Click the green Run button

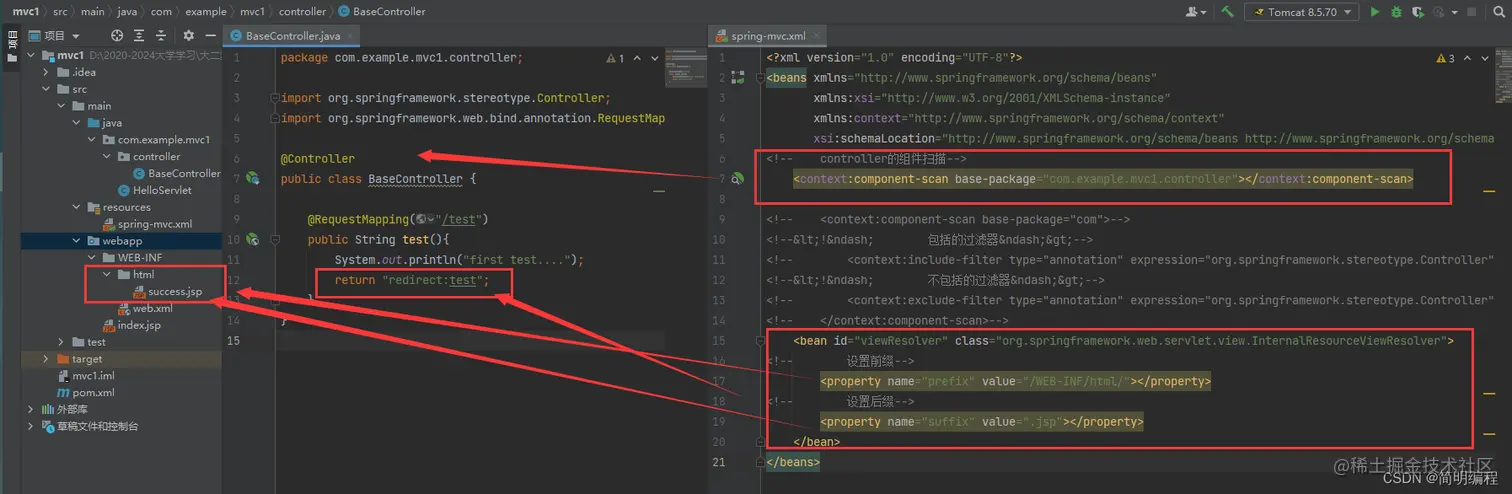coord(1375,12)
